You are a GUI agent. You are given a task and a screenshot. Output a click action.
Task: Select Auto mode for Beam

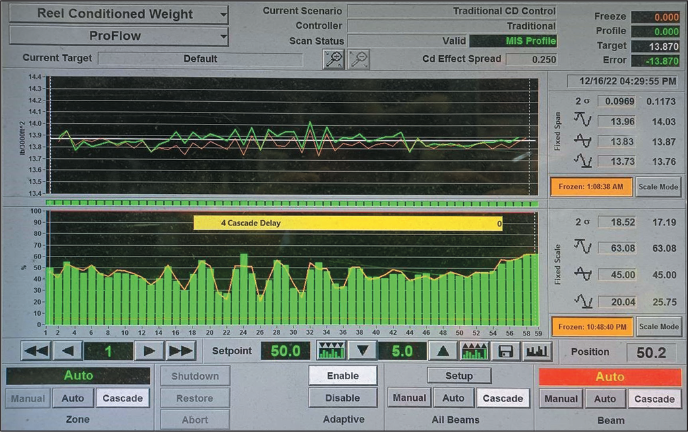coord(605,399)
